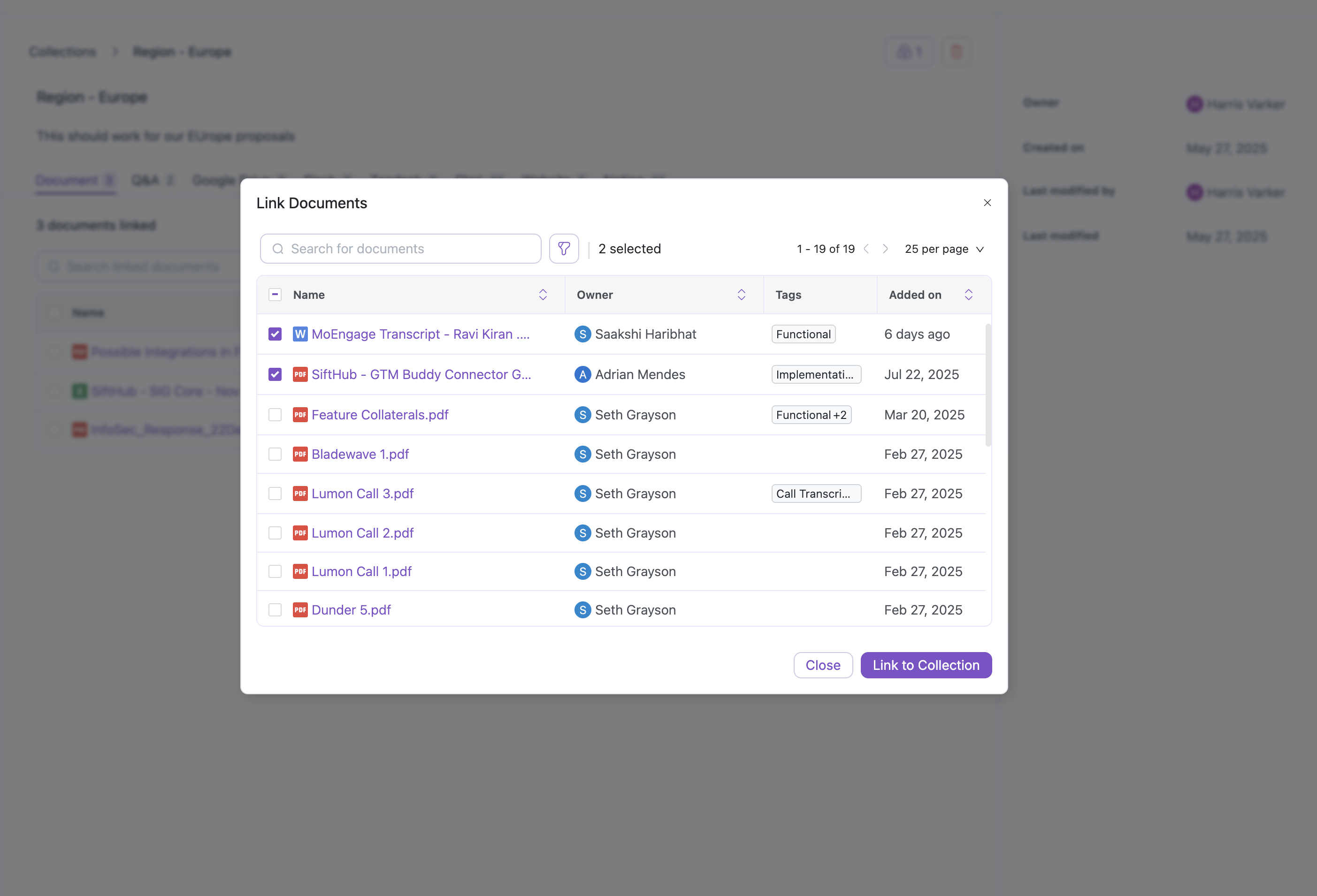Toggle the select-all header checkbox

pos(275,295)
